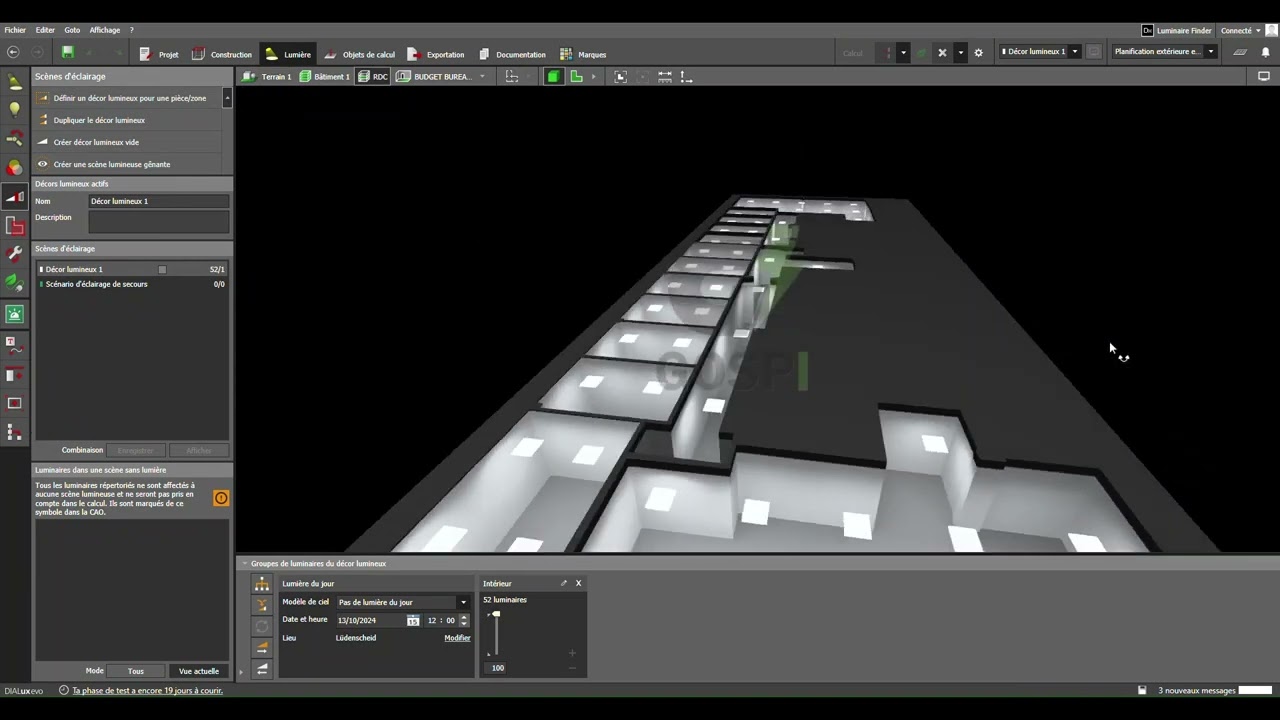
Task: Switch to the Documentation tab
Action: tap(512, 54)
